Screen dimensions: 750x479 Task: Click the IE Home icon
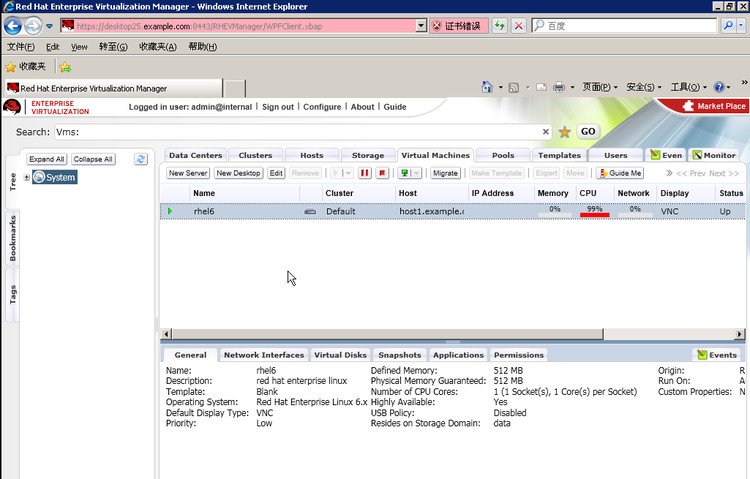pyautogui.click(x=487, y=87)
